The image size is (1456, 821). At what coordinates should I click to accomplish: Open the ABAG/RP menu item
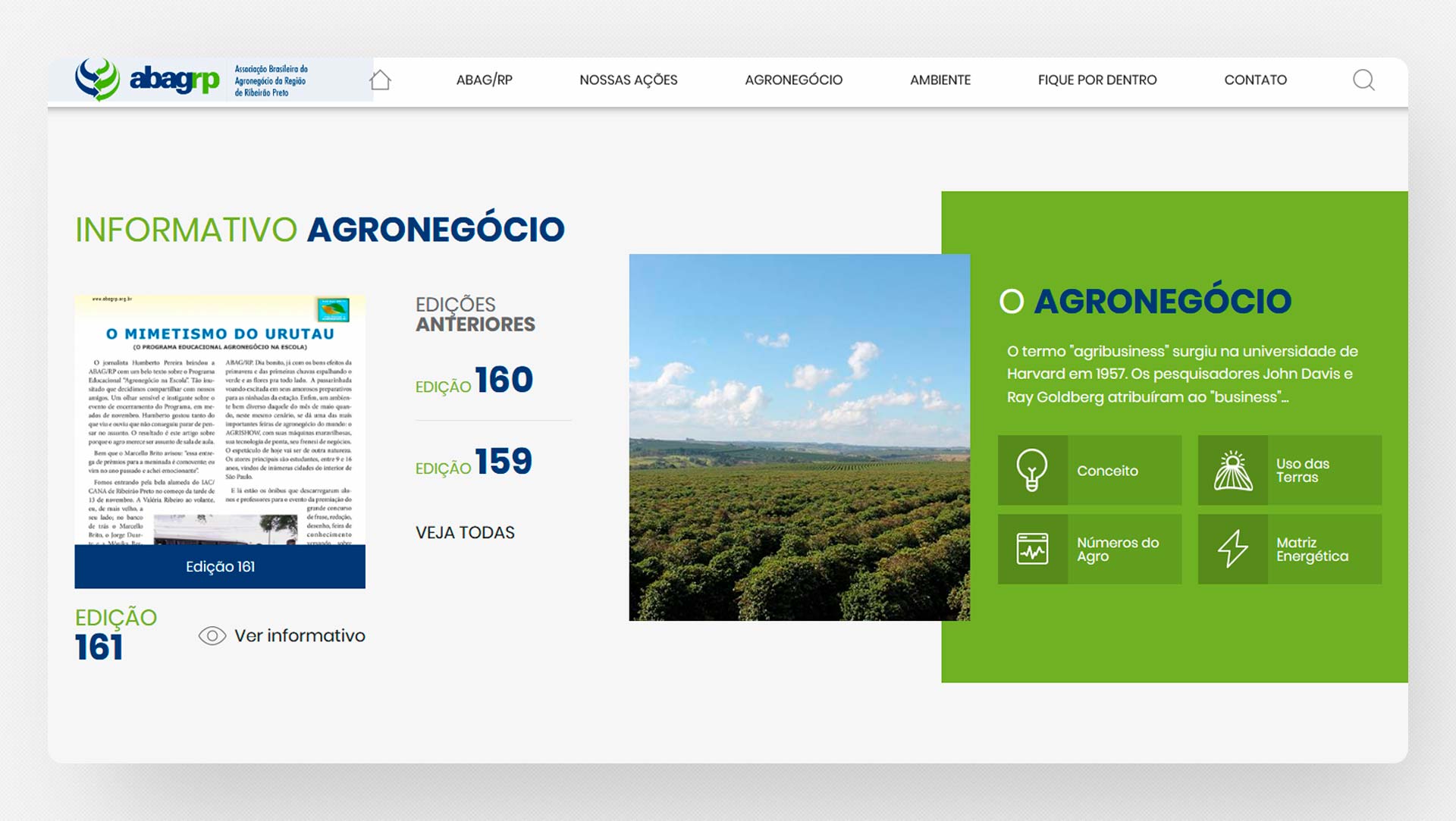click(x=484, y=80)
